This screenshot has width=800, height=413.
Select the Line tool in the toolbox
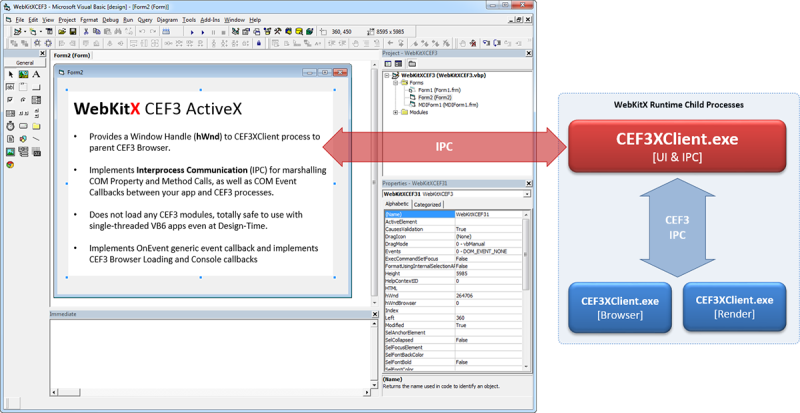[x=36, y=138]
